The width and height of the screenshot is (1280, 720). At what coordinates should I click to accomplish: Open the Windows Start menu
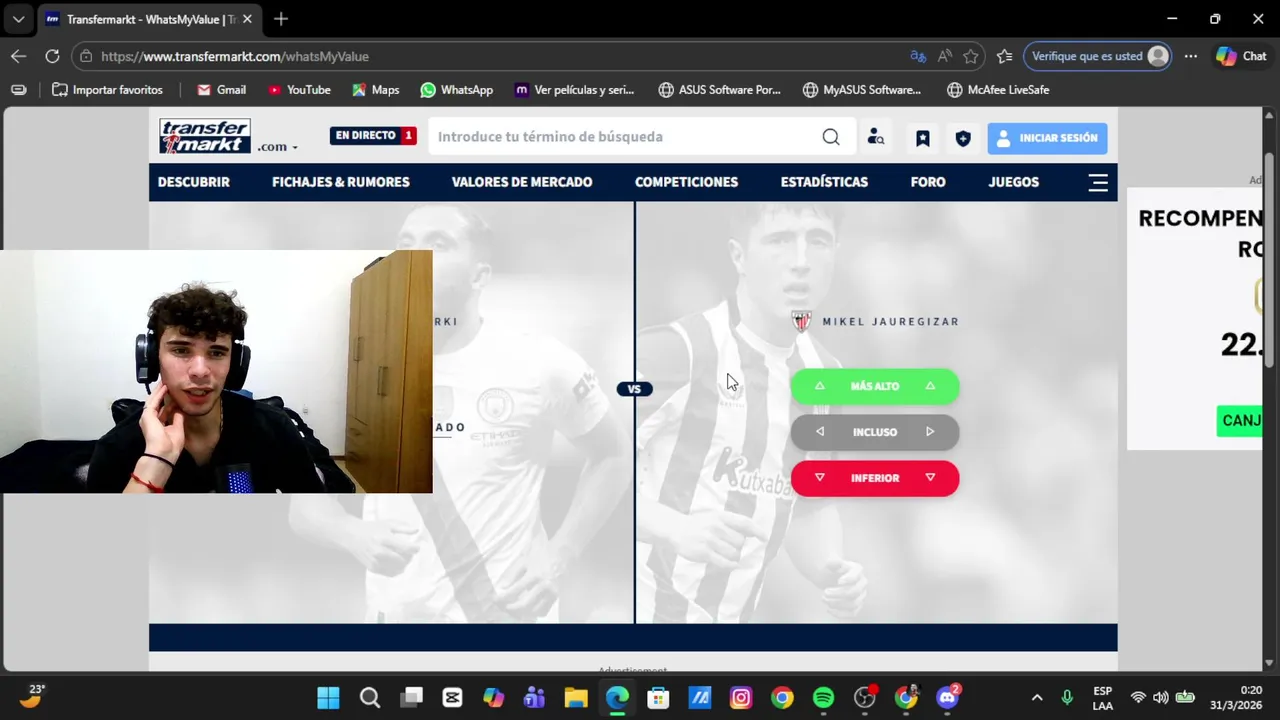(328, 698)
